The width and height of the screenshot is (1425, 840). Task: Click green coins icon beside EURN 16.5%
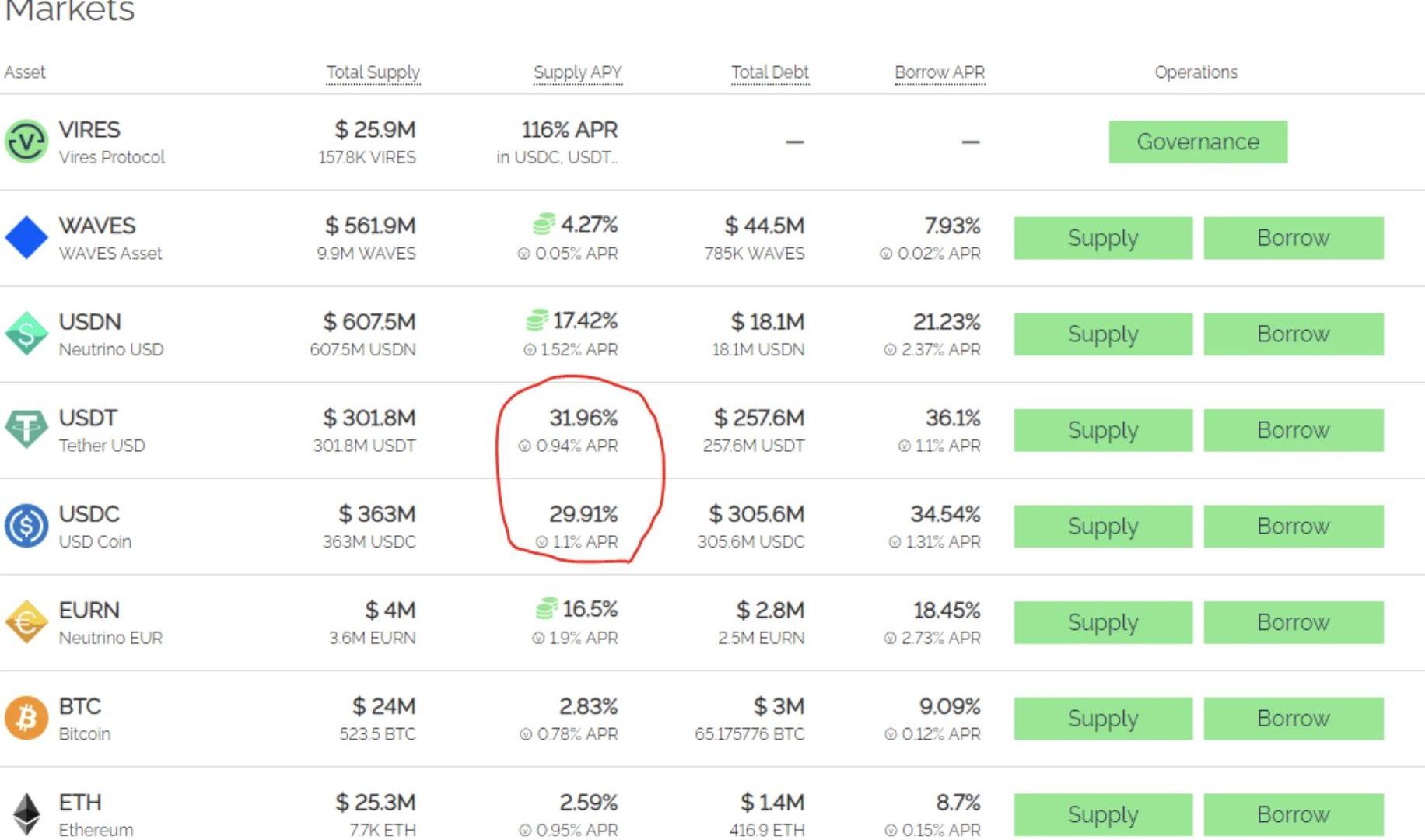547,608
